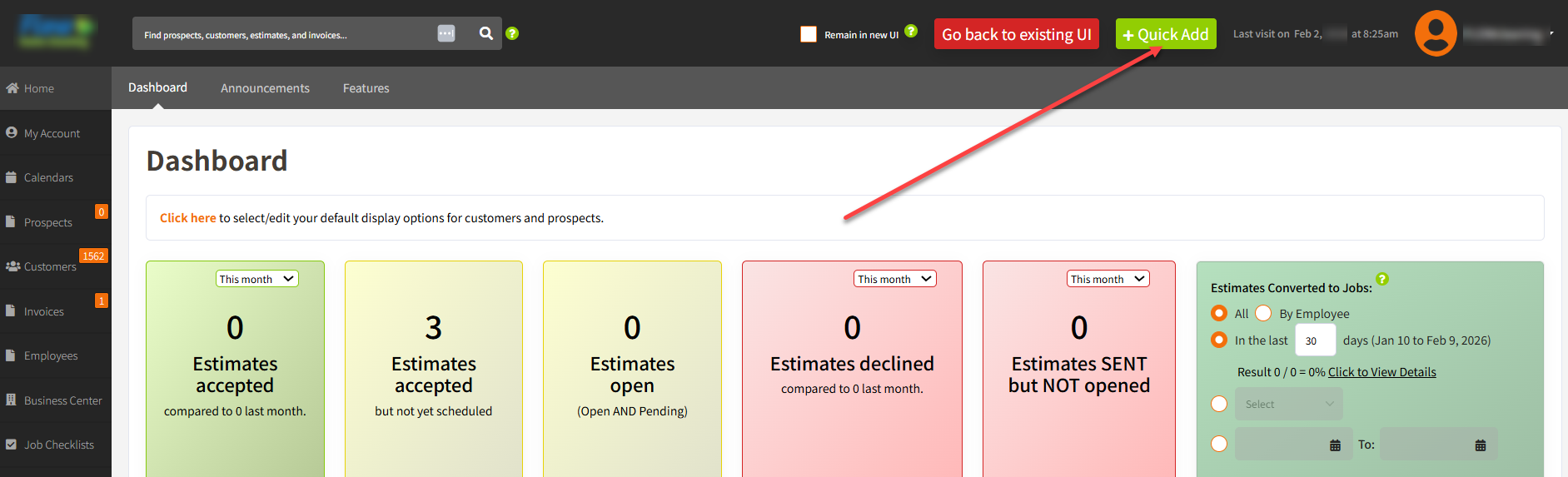1568x477 pixels.
Task: Open the company logo at top left
Action: click(x=56, y=32)
